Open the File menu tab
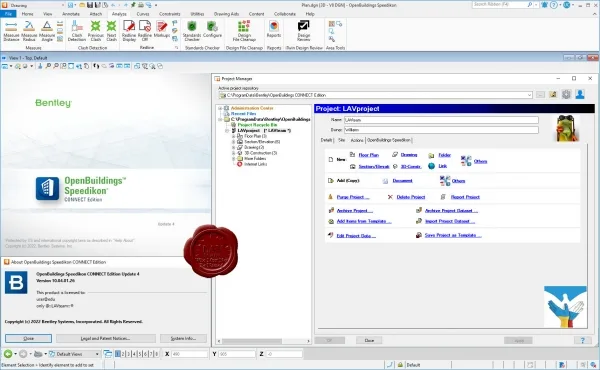 8,14
